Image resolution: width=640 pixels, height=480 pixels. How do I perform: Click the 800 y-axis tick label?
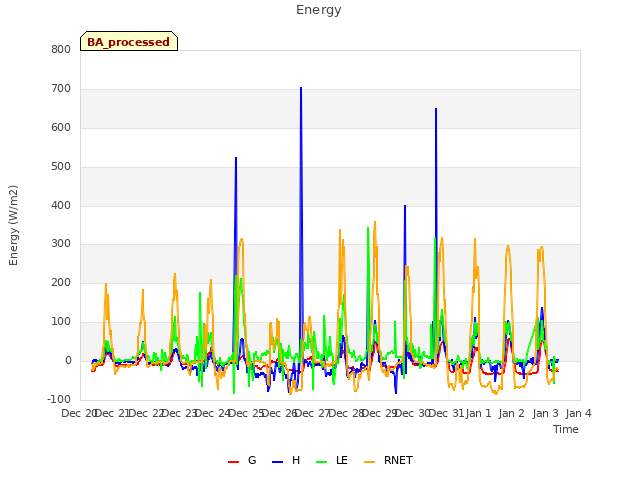[x=61, y=50]
